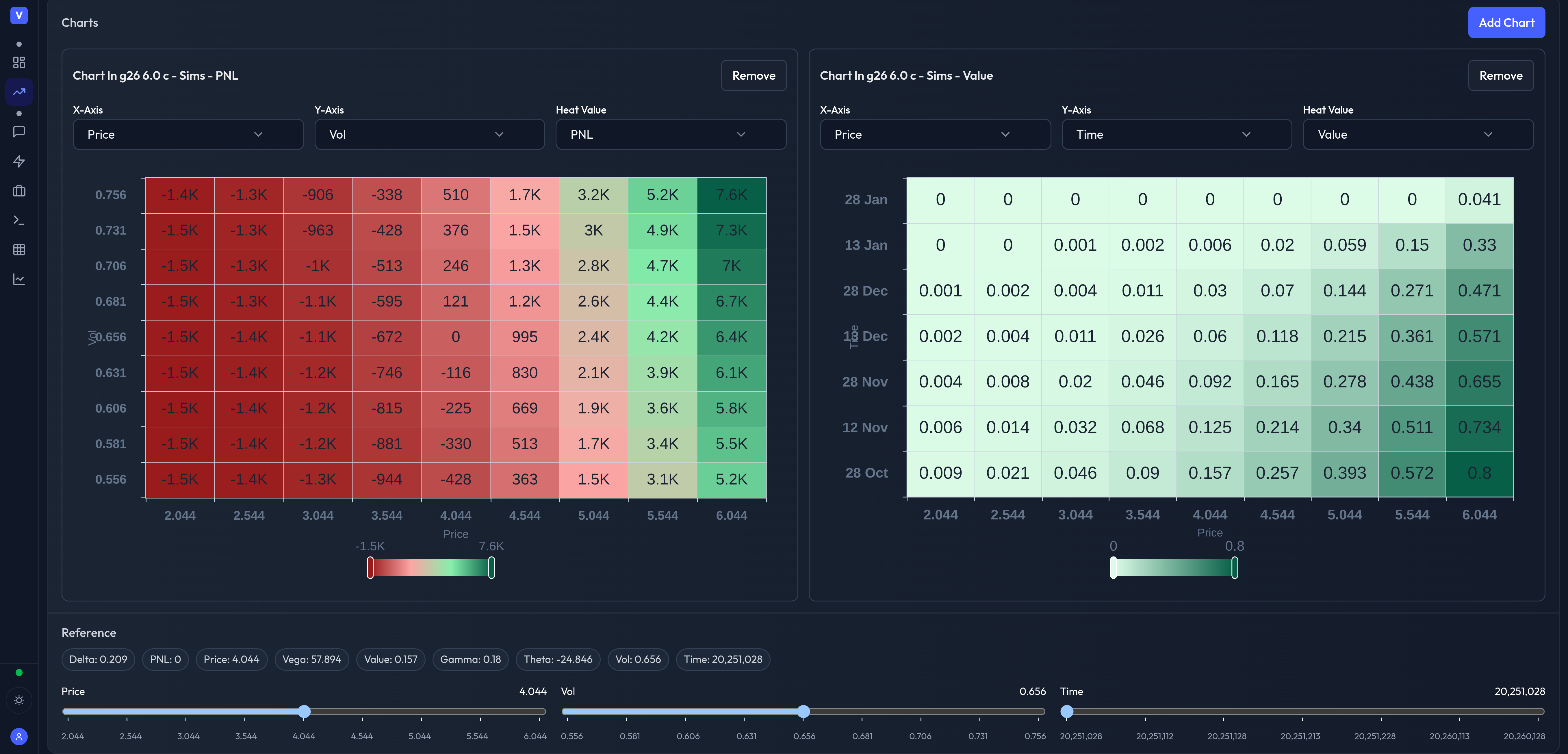Click the V logo at top left
Image resolution: width=1568 pixels, height=754 pixels.
tap(19, 16)
